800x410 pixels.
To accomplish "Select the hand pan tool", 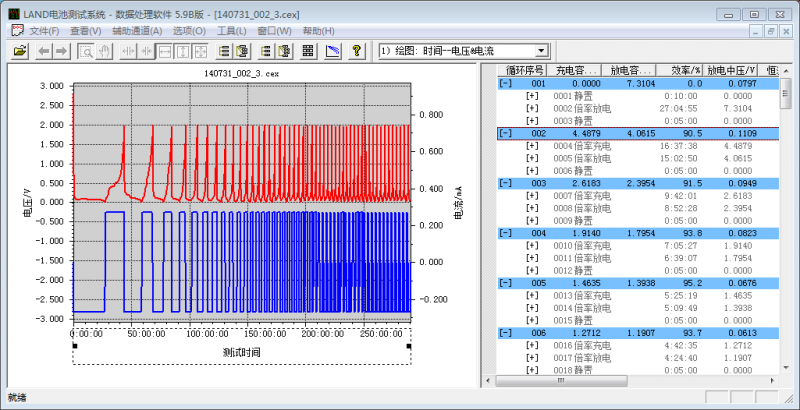I will click(x=104, y=51).
